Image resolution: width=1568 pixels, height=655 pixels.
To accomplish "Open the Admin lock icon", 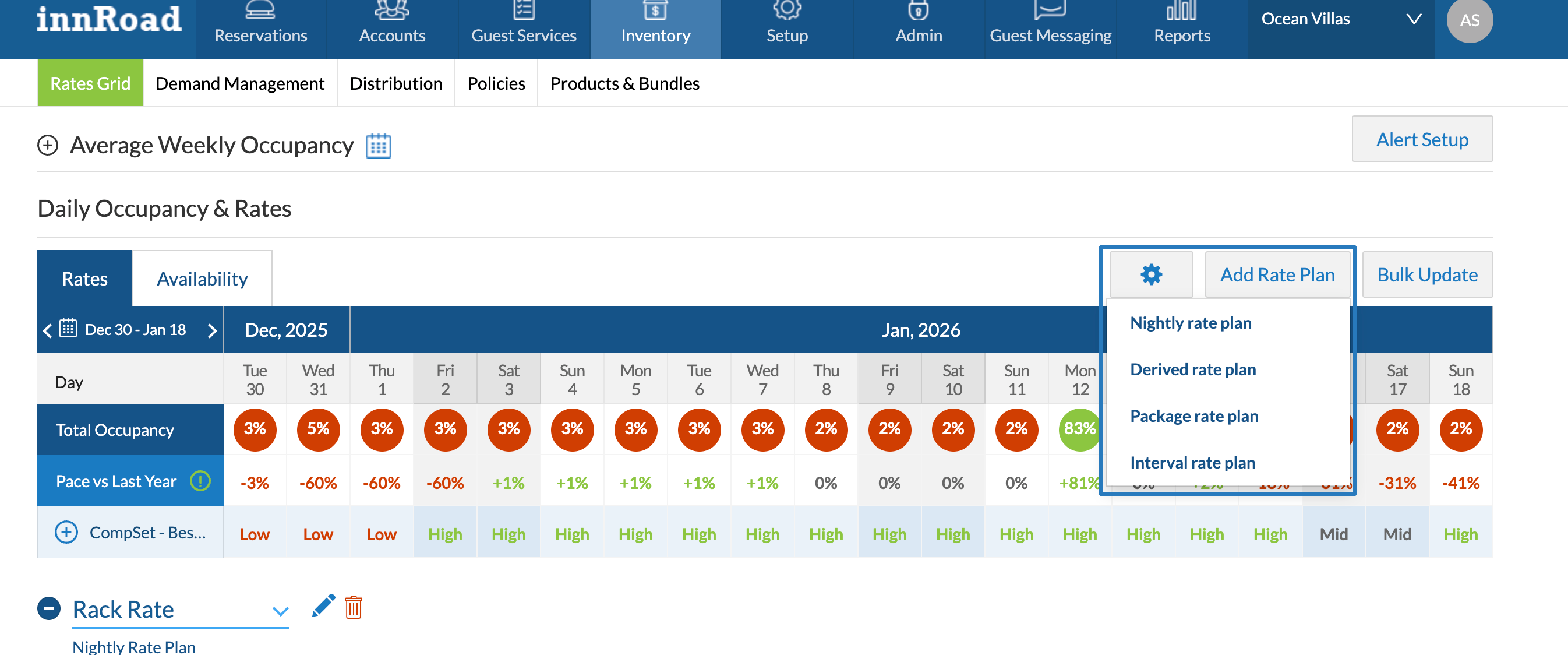I will click(918, 10).
